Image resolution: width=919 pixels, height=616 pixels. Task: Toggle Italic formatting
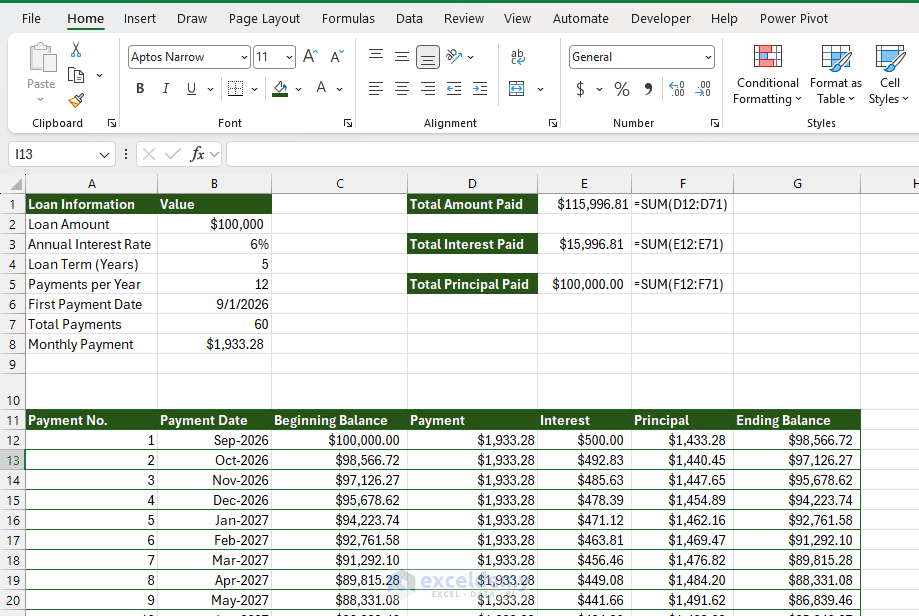(166, 89)
